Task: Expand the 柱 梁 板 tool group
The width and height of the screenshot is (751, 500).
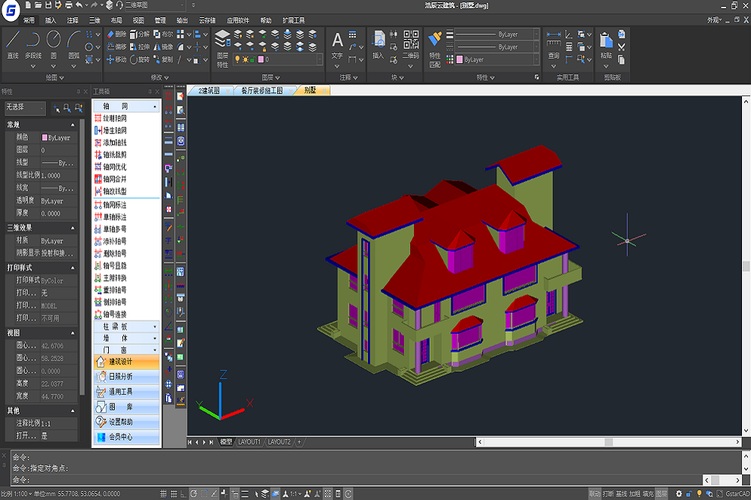Action: click(x=126, y=327)
